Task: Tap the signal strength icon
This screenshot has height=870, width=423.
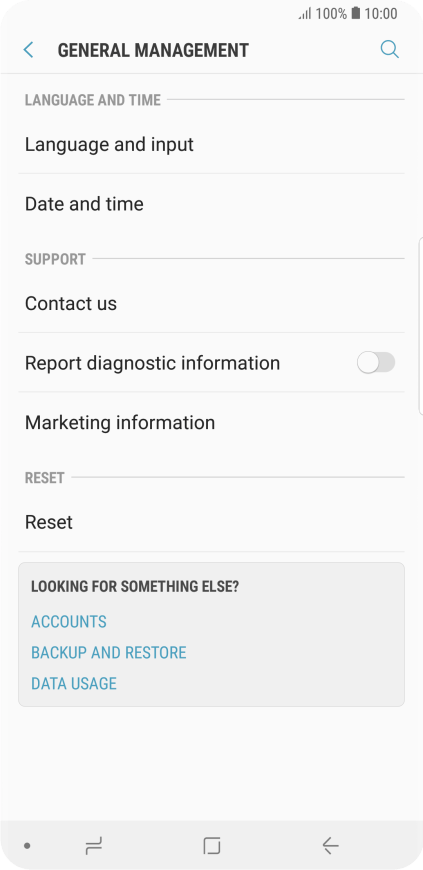Action: coord(305,14)
